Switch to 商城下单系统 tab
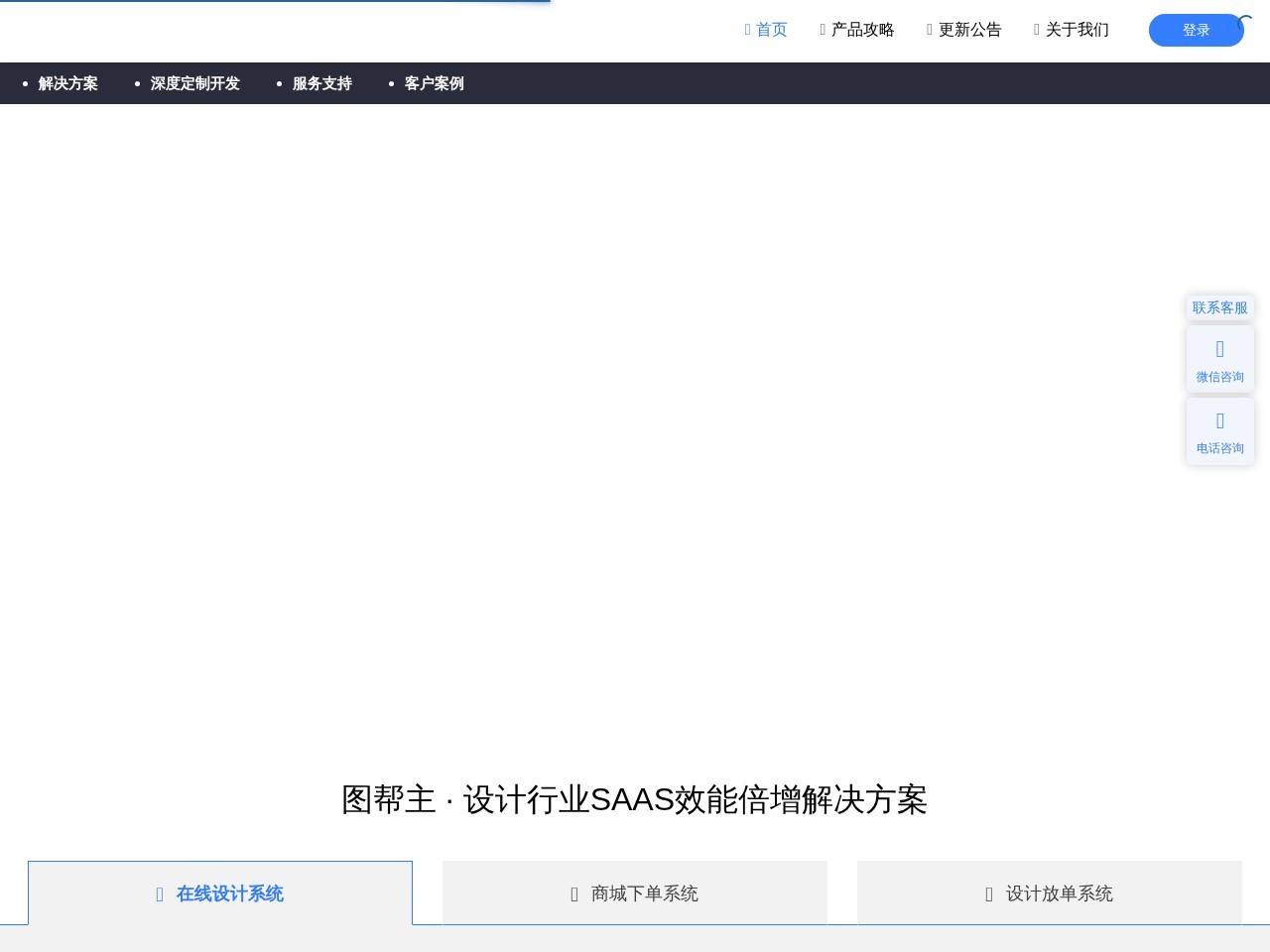This screenshot has height=952, width=1270. click(x=635, y=893)
